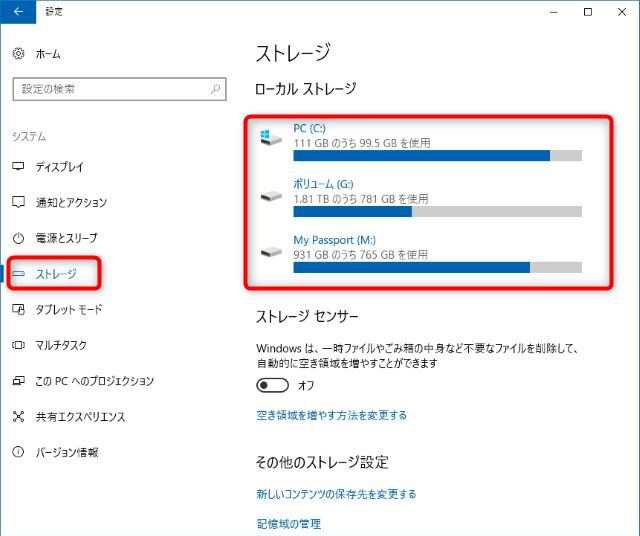Open この PC へのプロジェクション page
This screenshot has height=536, width=640.
95,381
